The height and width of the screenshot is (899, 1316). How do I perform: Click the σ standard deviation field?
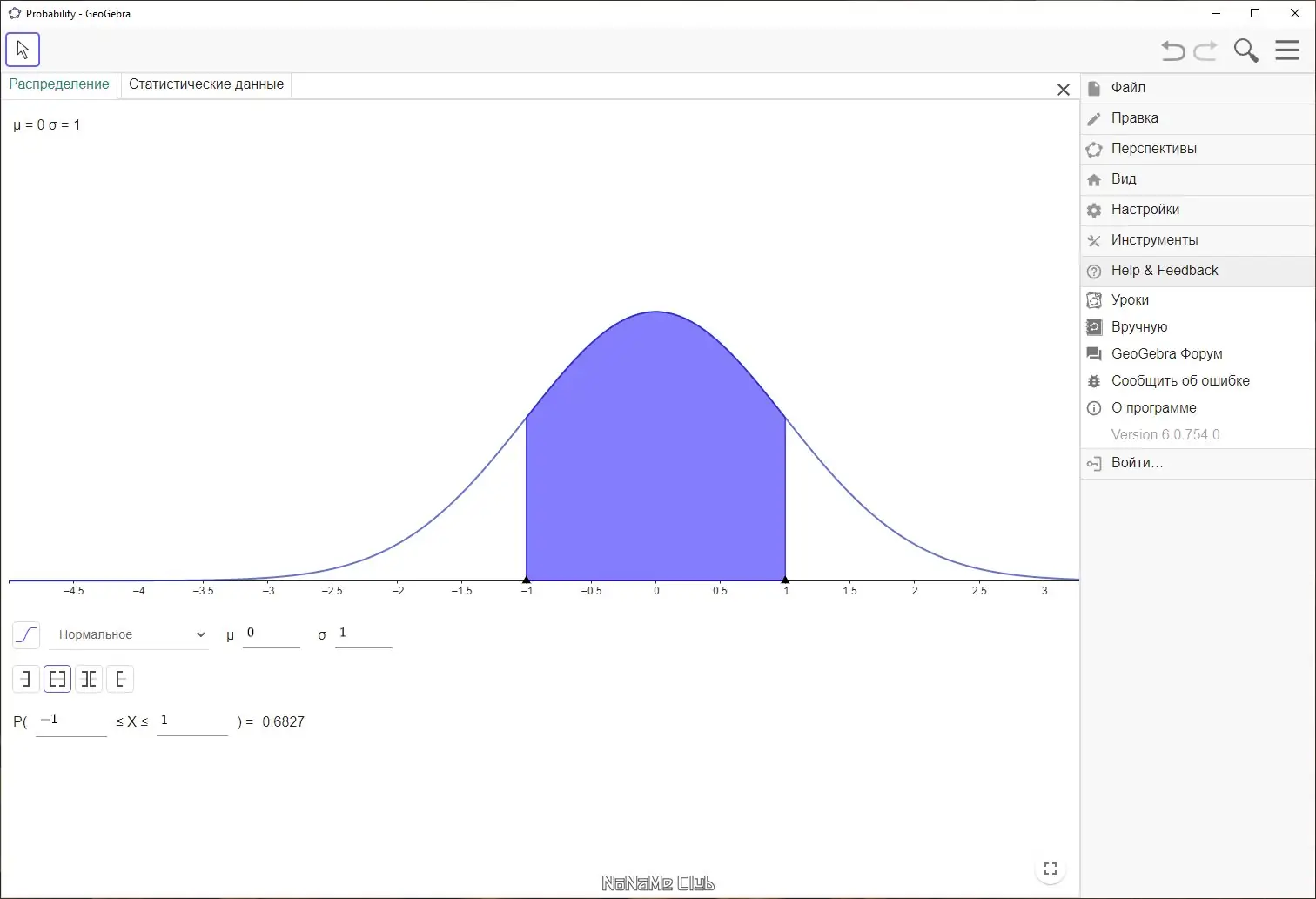point(364,634)
